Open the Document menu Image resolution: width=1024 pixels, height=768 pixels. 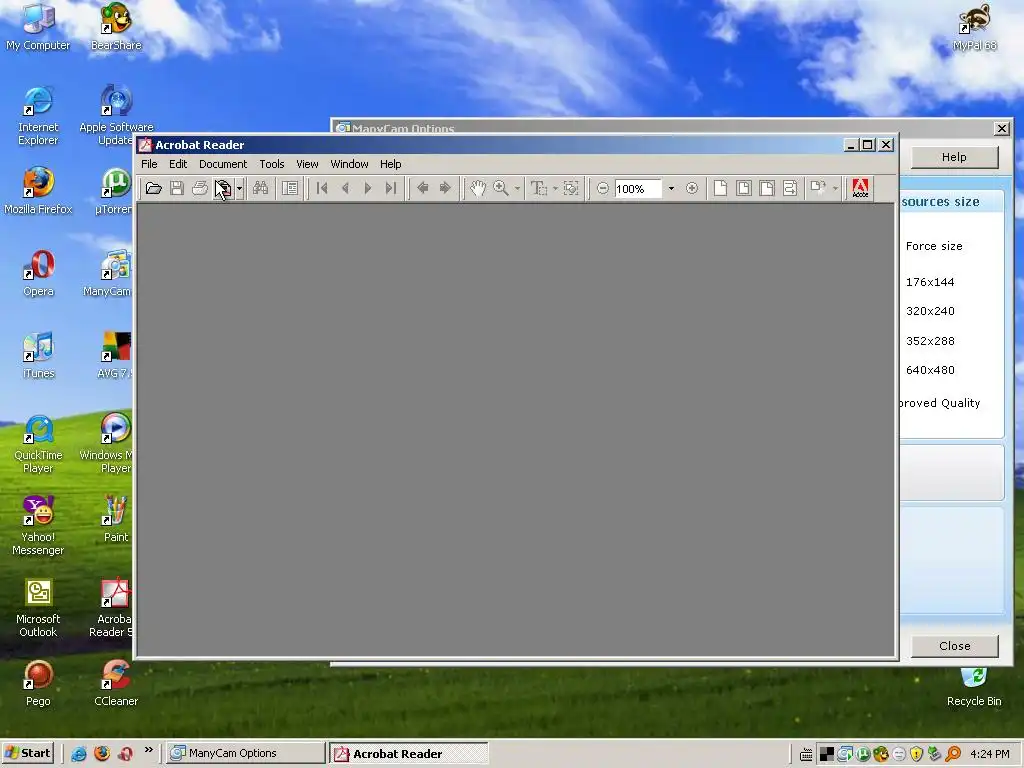(x=223, y=164)
